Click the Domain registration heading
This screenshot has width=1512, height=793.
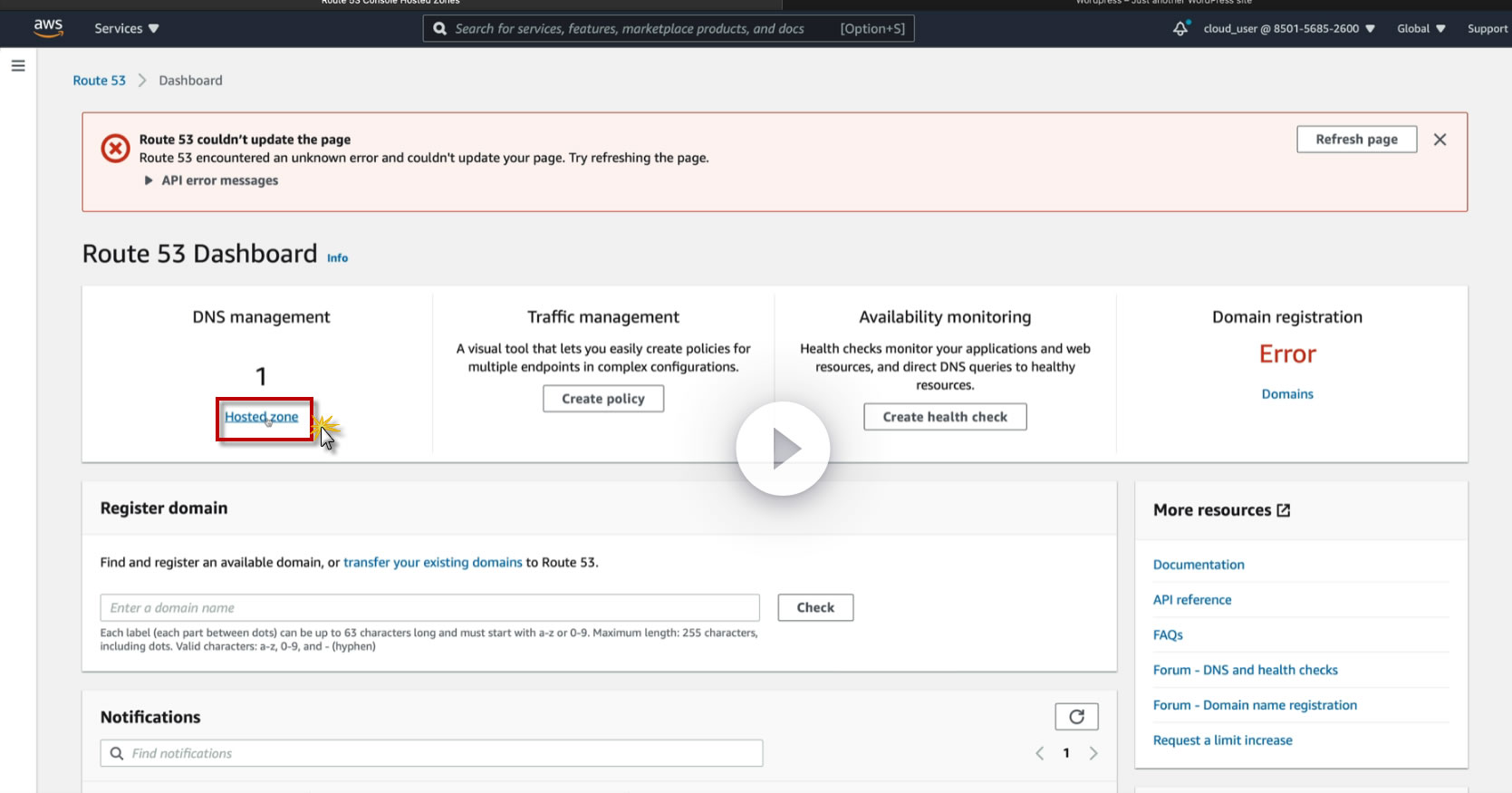(1287, 317)
